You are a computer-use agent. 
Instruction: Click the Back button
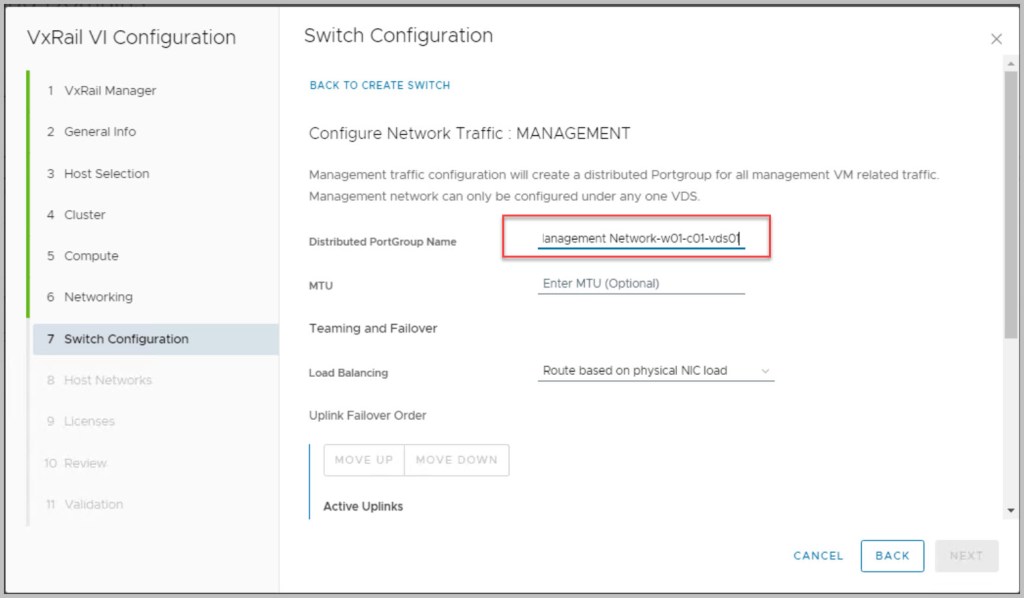[892, 556]
